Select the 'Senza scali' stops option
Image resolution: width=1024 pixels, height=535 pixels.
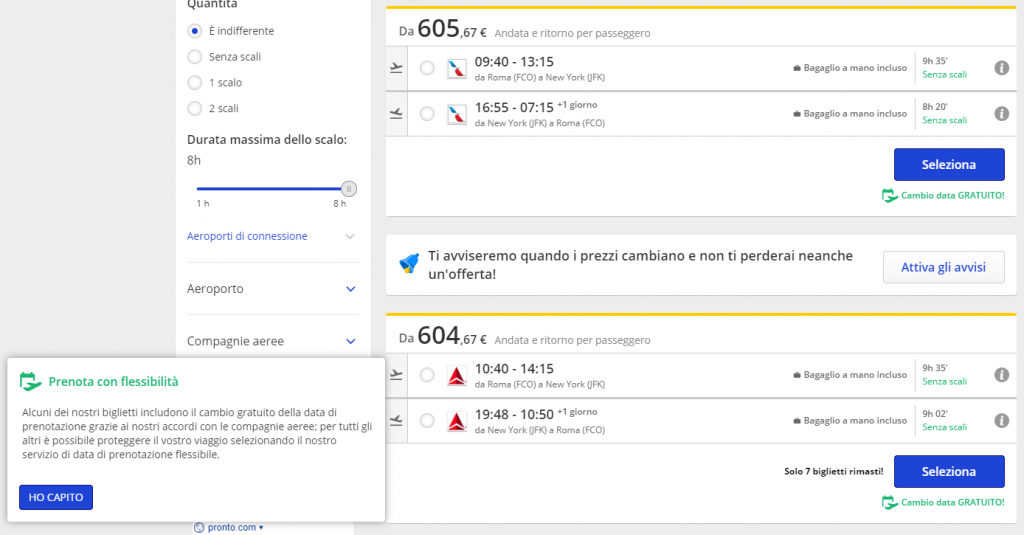(x=195, y=57)
